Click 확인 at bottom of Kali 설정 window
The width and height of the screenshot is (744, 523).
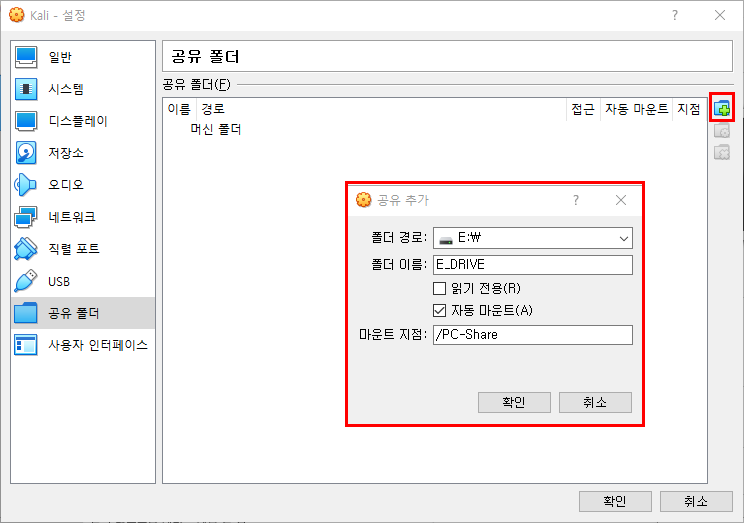pos(615,501)
